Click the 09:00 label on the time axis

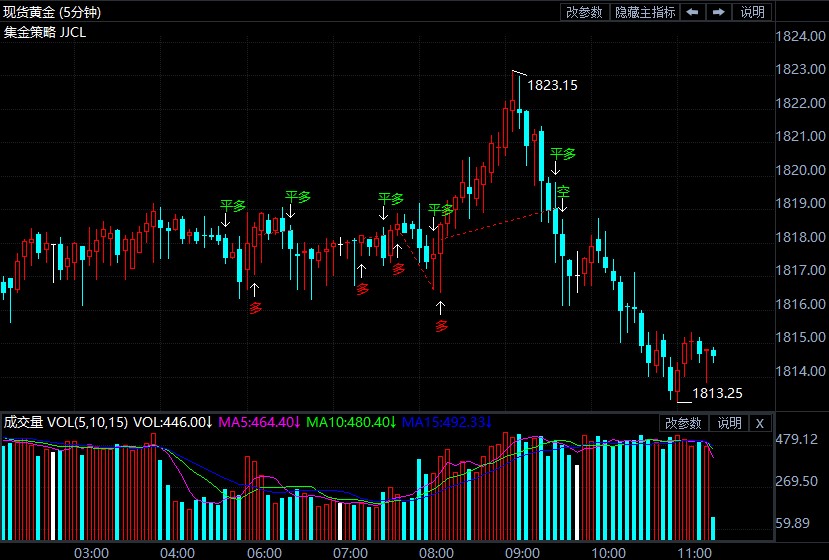pyautogui.click(x=523, y=552)
